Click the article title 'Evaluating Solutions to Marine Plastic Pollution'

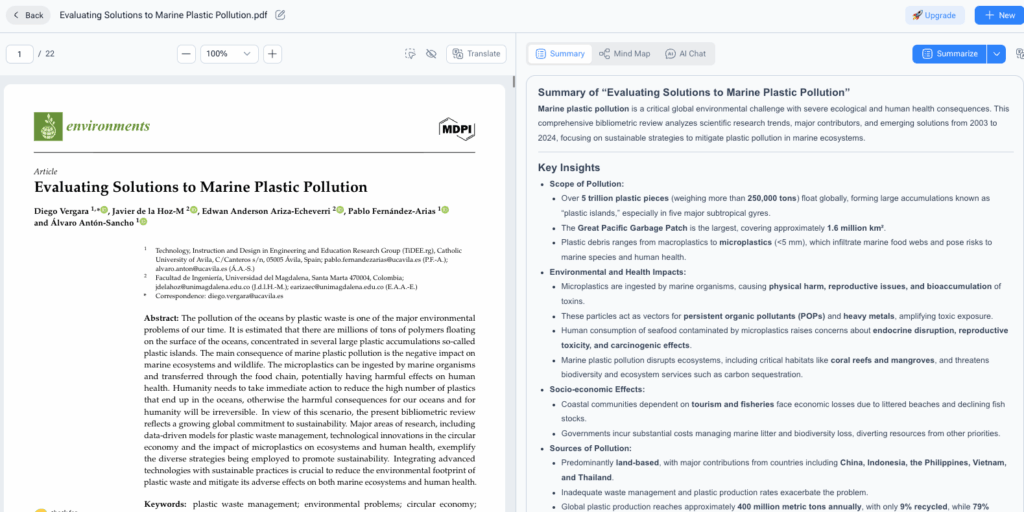coord(200,187)
